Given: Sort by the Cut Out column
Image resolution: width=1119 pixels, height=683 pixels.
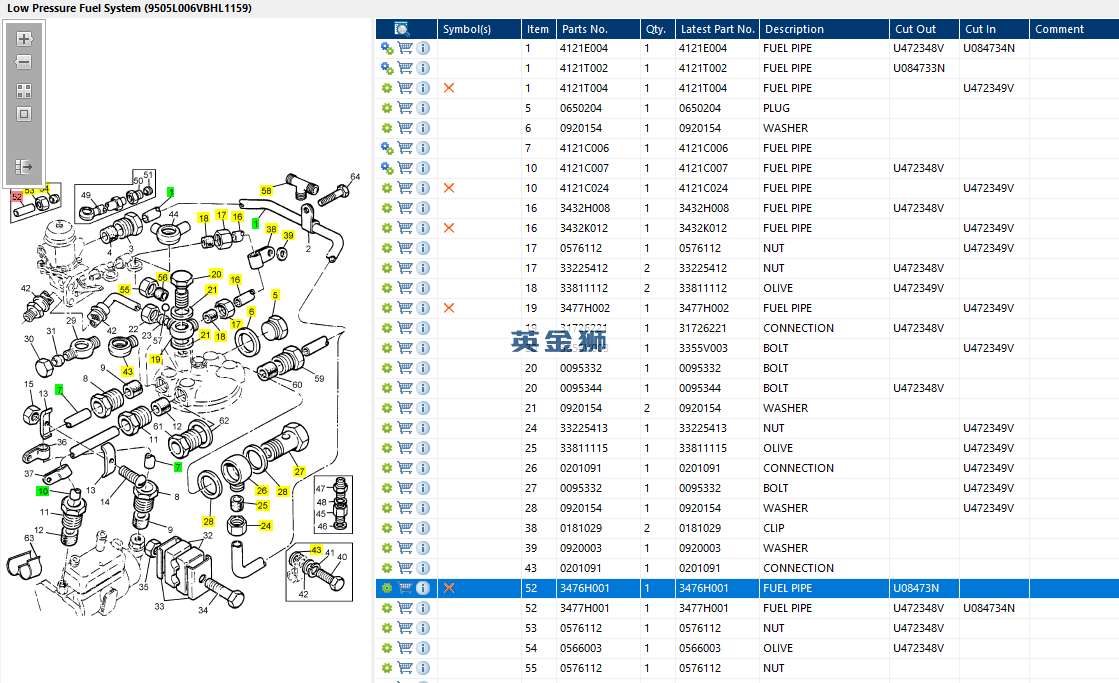Looking at the screenshot, I should coord(923,29).
